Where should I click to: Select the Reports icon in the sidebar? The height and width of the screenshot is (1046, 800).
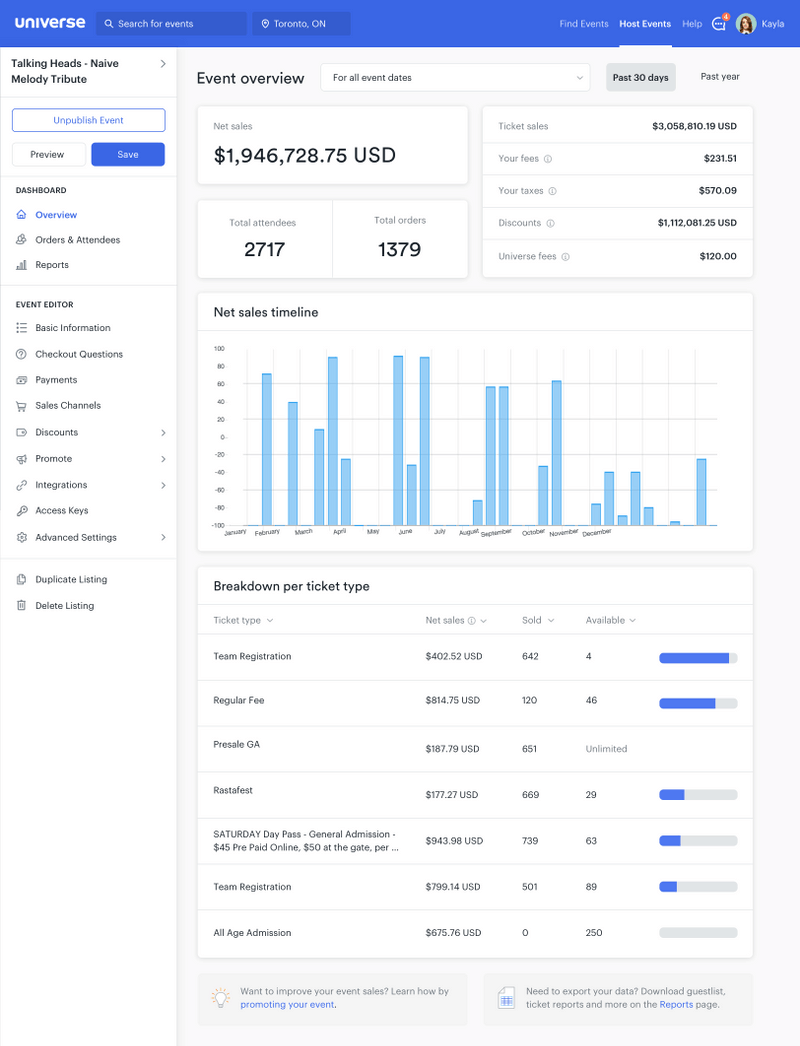point(22,265)
